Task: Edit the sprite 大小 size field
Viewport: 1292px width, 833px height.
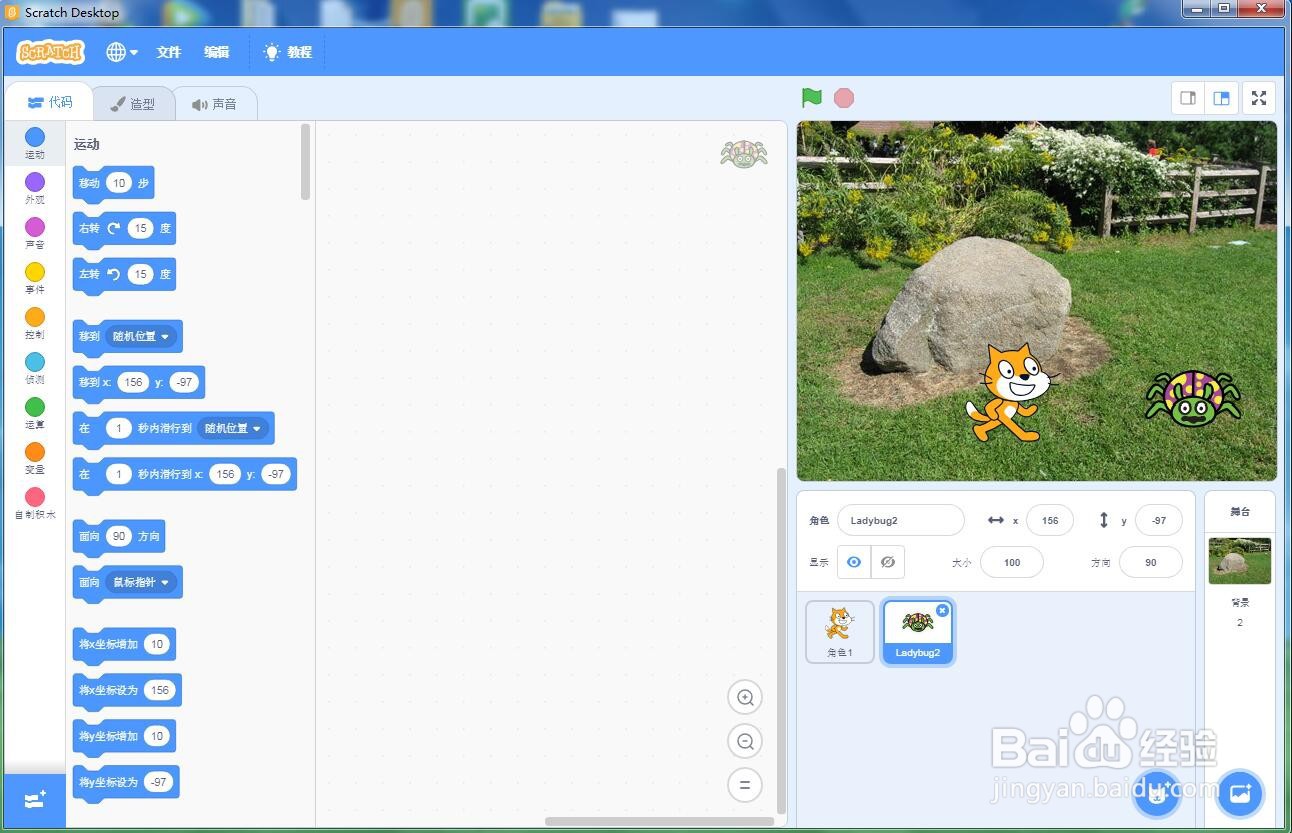Action: point(1012,562)
